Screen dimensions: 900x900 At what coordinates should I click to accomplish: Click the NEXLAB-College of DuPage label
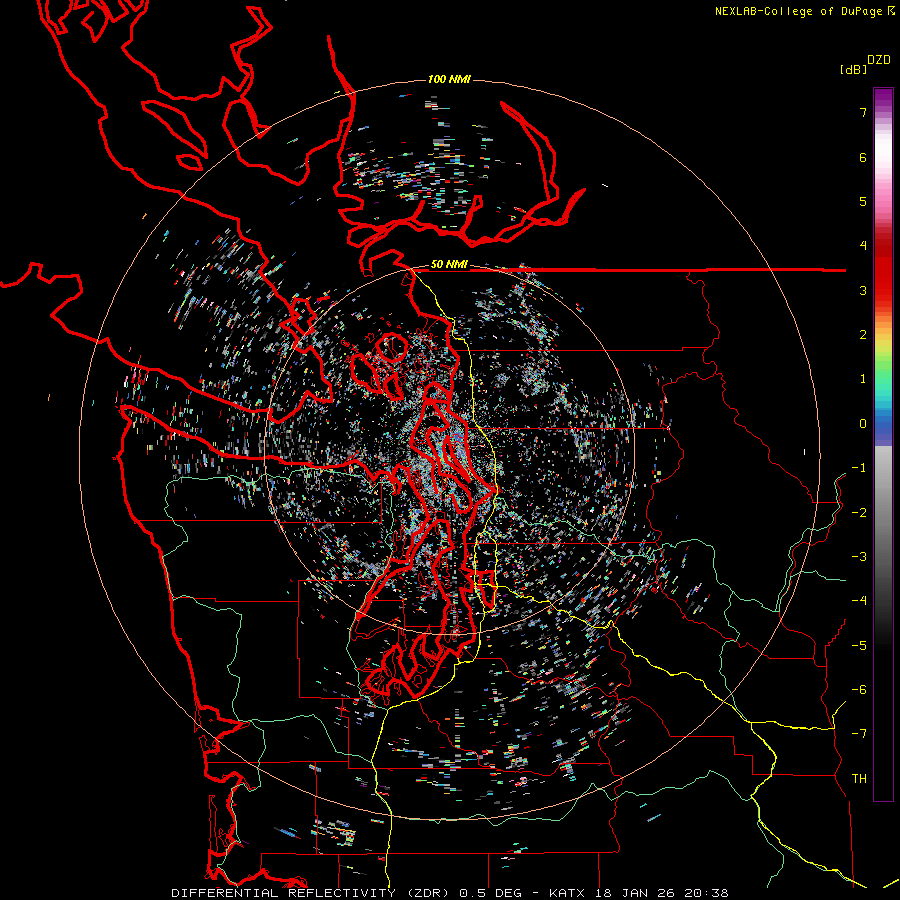tap(799, 11)
